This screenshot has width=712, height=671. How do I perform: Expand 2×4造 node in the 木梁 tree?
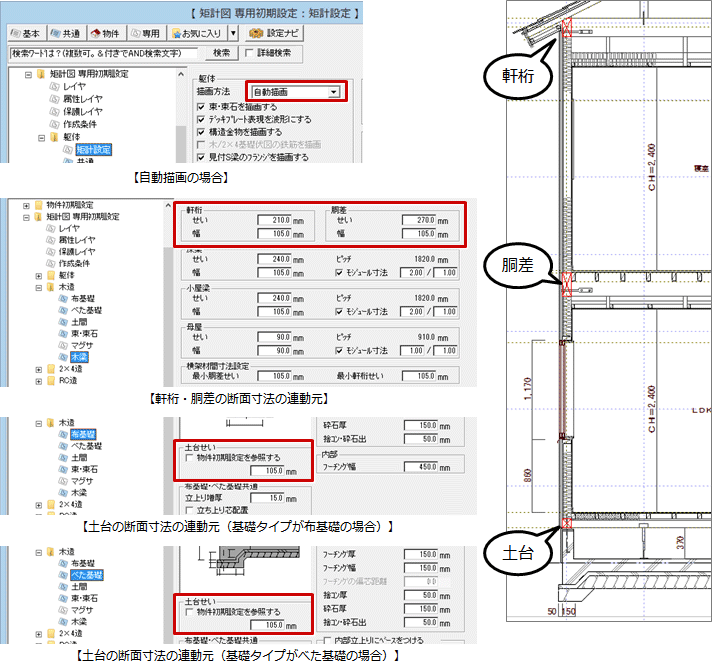tap(39, 369)
